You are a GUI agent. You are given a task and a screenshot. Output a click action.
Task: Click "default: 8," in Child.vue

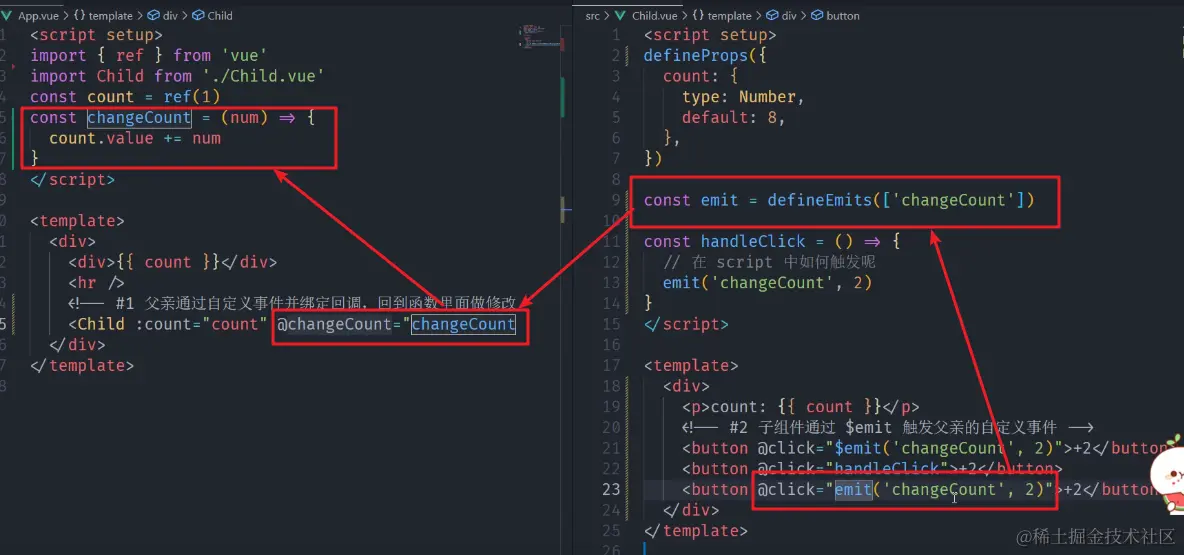tap(733, 117)
